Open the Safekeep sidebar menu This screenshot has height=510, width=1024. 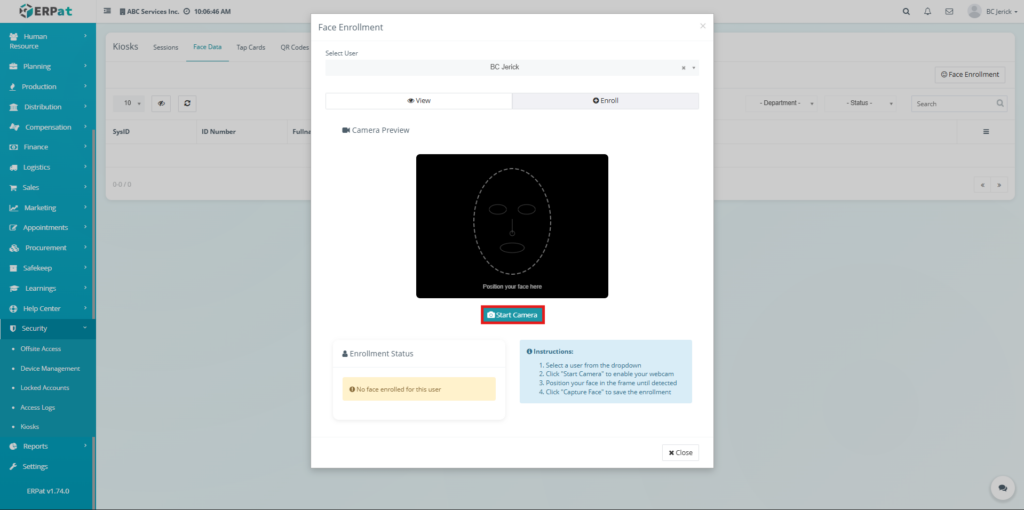click(x=48, y=268)
